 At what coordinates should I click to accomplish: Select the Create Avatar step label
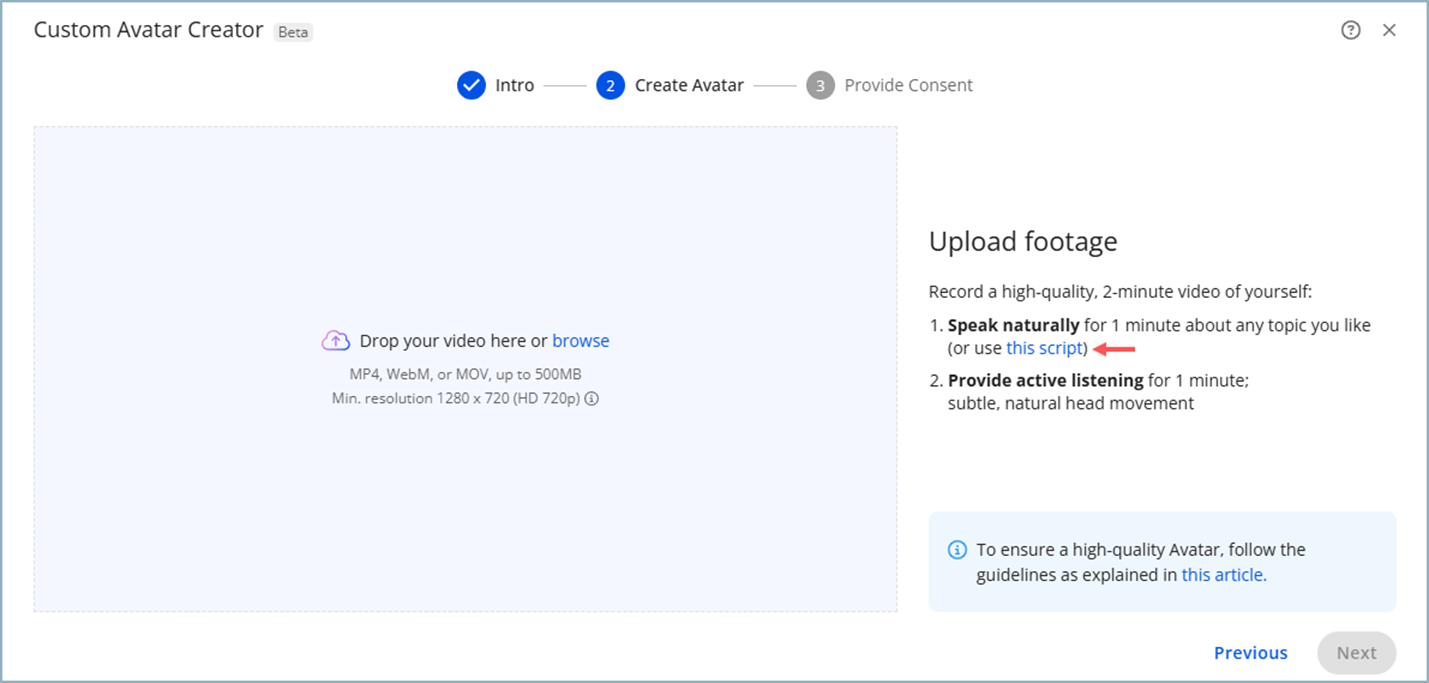(689, 86)
